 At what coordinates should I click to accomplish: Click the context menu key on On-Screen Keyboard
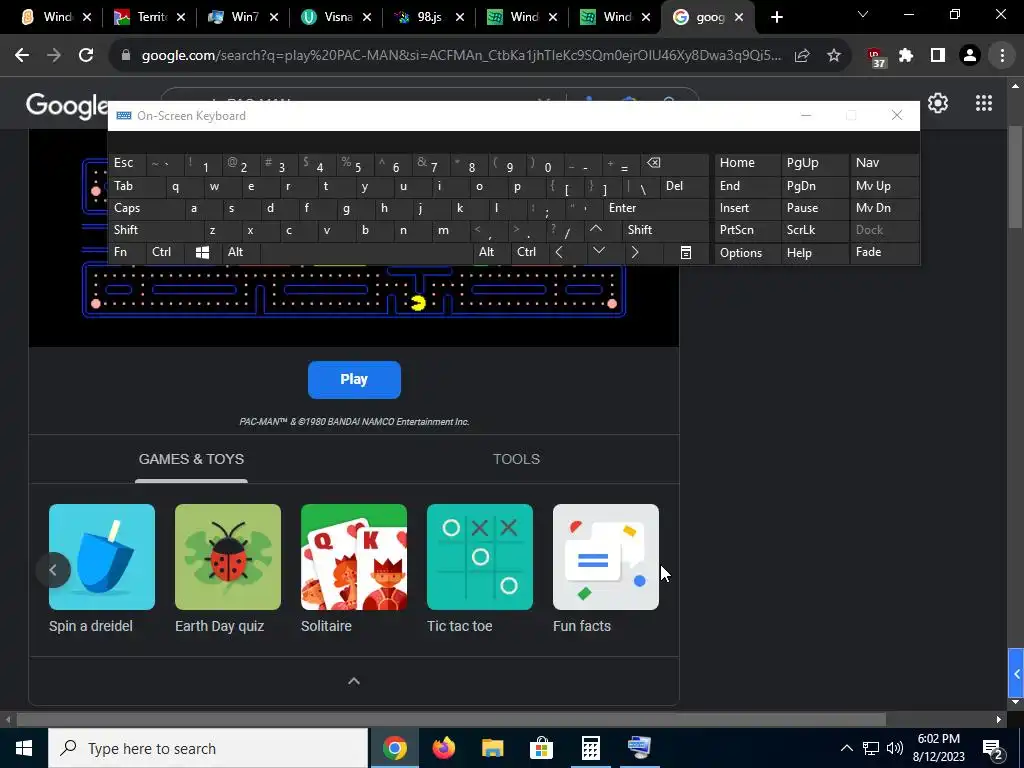click(686, 252)
